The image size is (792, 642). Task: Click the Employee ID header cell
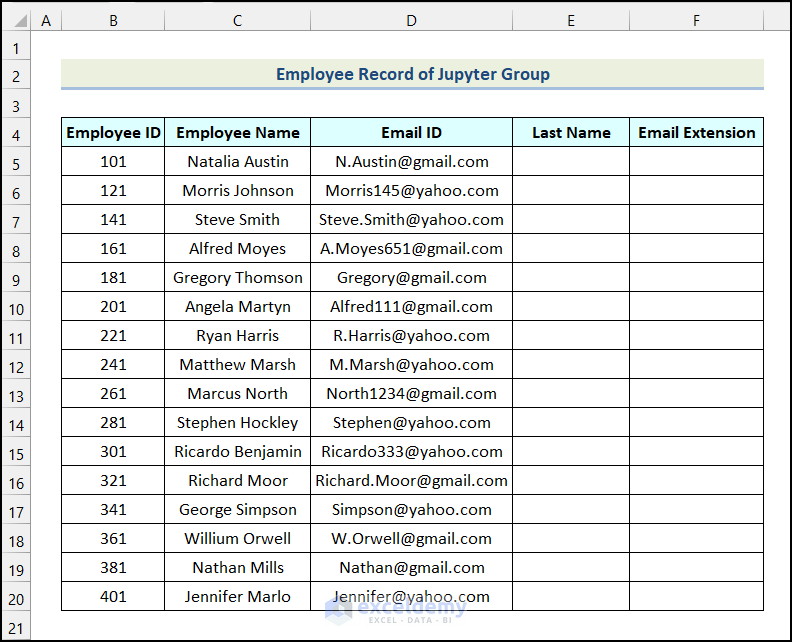(x=113, y=132)
